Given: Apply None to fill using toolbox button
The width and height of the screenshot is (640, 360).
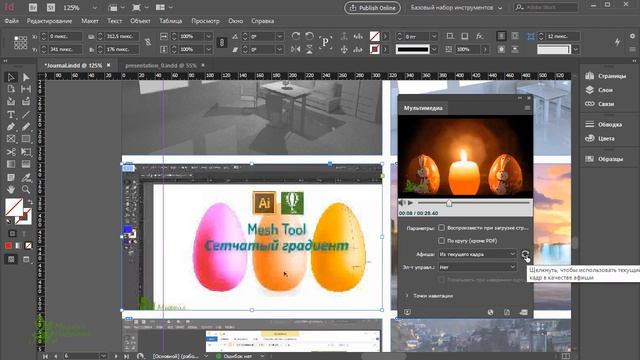Looking at the screenshot, I should pos(29,246).
